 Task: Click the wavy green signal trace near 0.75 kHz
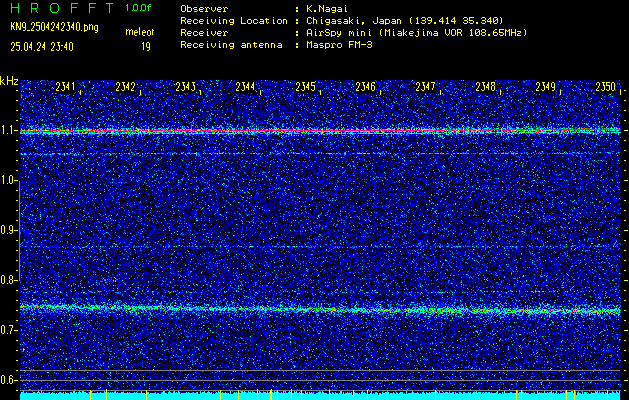(320, 309)
